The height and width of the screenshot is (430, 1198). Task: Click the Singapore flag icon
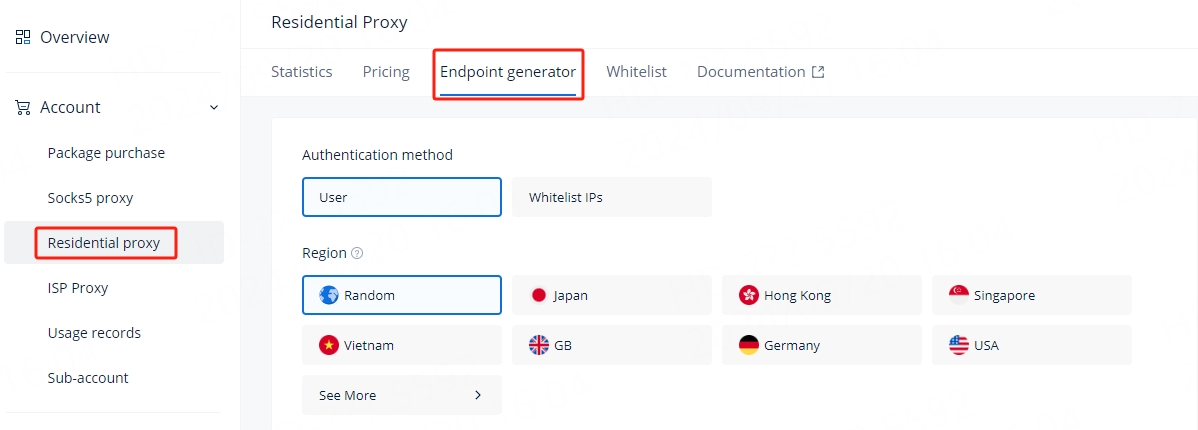[959, 294]
